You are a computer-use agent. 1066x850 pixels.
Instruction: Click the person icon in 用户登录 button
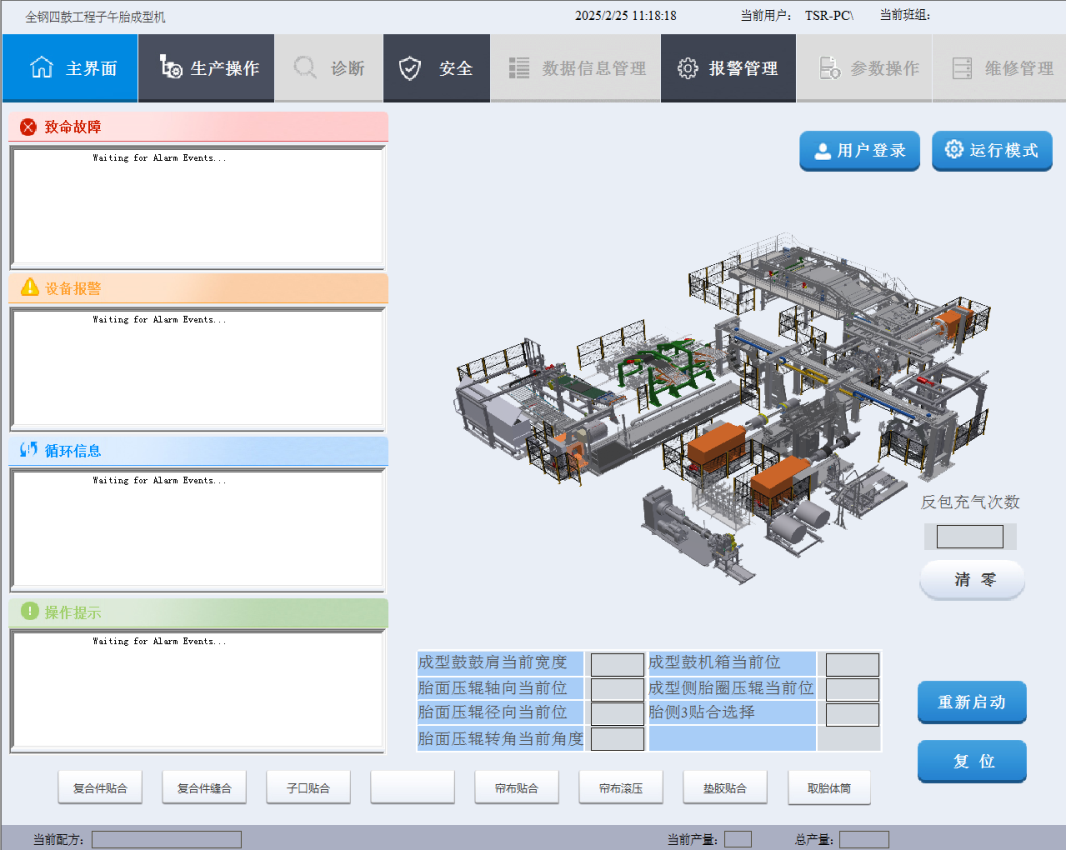click(x=822, y=151)
